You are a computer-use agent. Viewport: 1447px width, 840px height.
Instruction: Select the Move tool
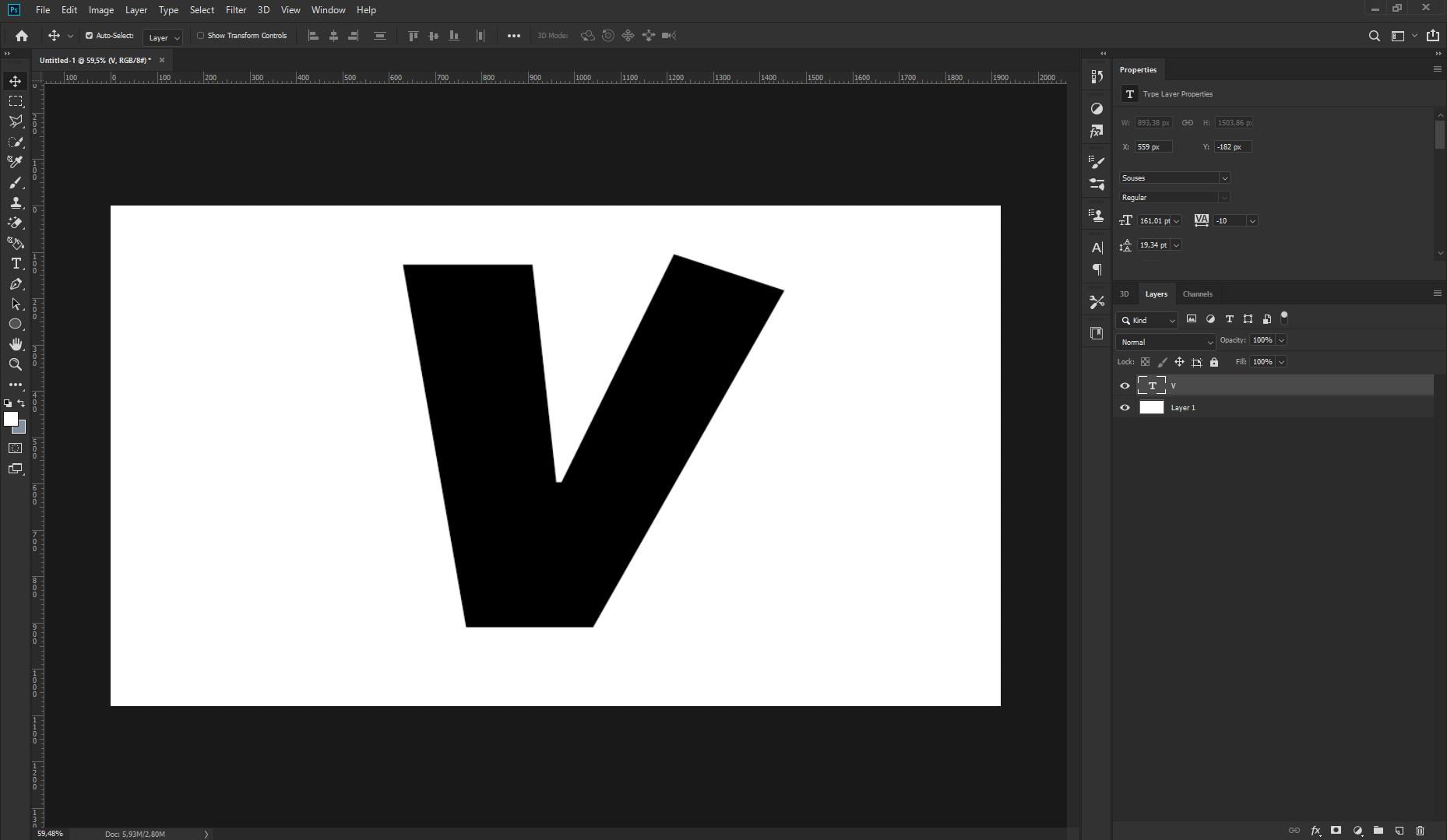click(16, 81)
